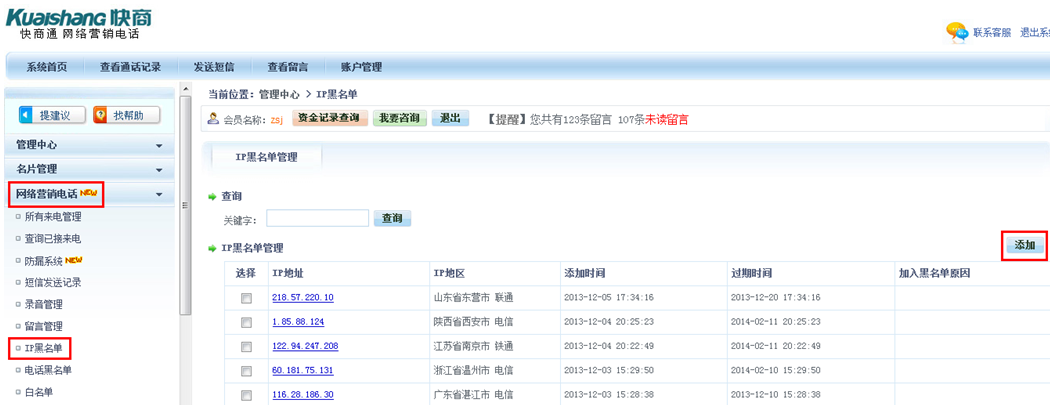Open 电话黑名单 in the sidebar

[48, 370]
